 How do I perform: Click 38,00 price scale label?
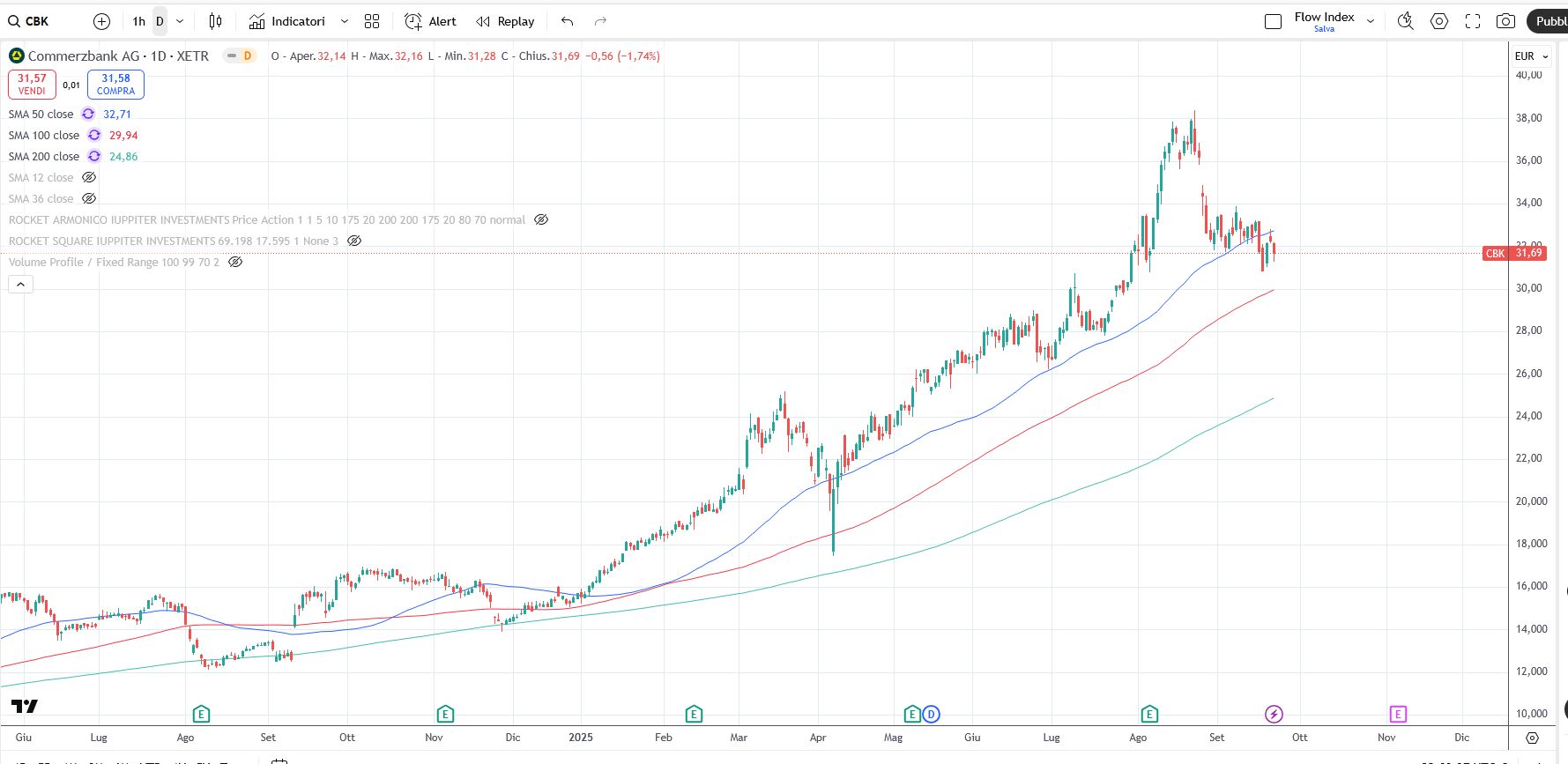click(1529, 117)
